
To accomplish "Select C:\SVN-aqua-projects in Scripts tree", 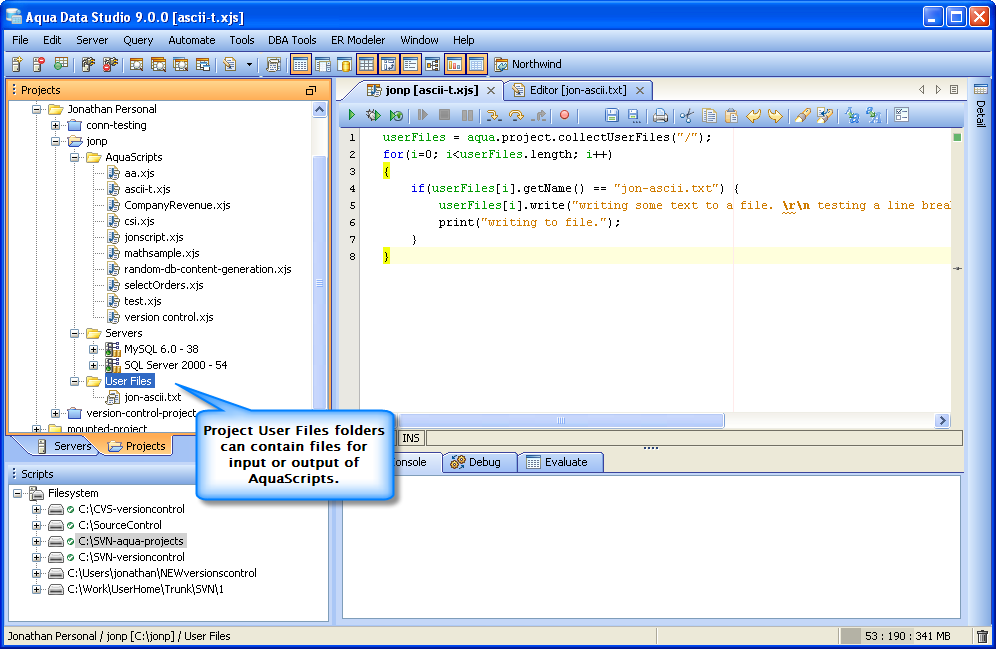I will pyautogui.click(x=131, y=541).
